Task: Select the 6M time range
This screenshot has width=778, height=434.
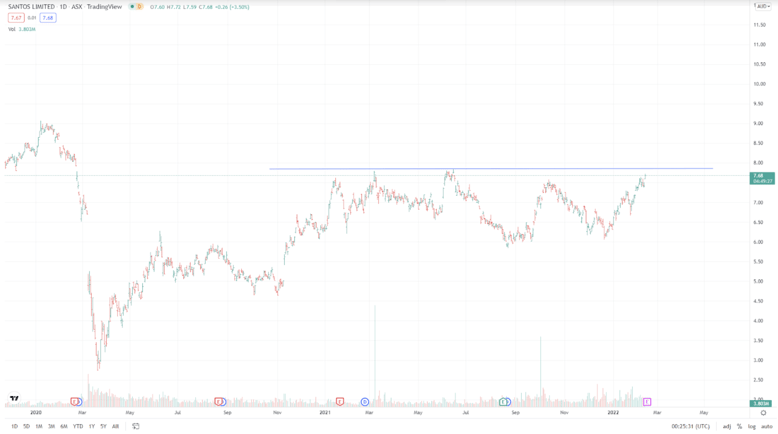Action: 64,427
